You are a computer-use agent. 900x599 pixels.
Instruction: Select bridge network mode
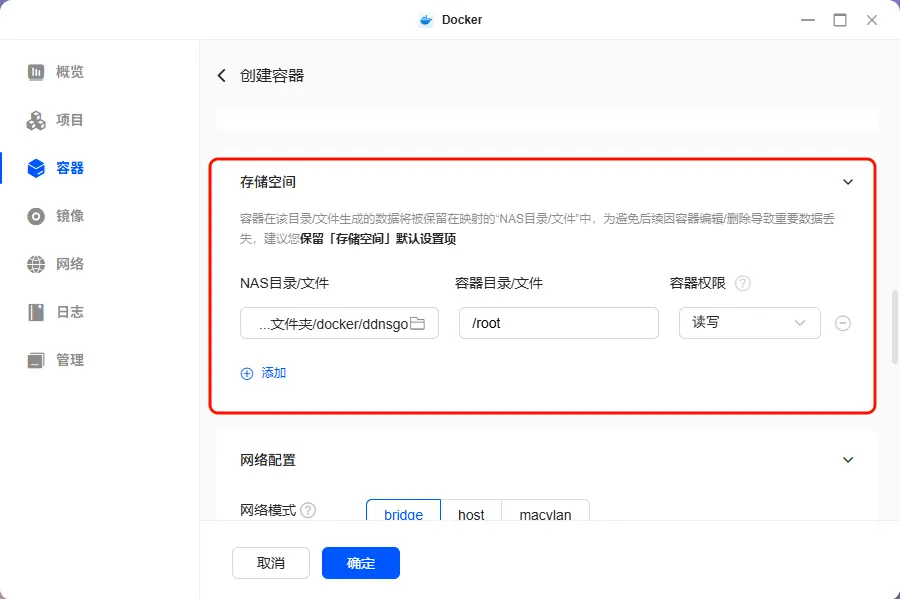tap(403, 514)
